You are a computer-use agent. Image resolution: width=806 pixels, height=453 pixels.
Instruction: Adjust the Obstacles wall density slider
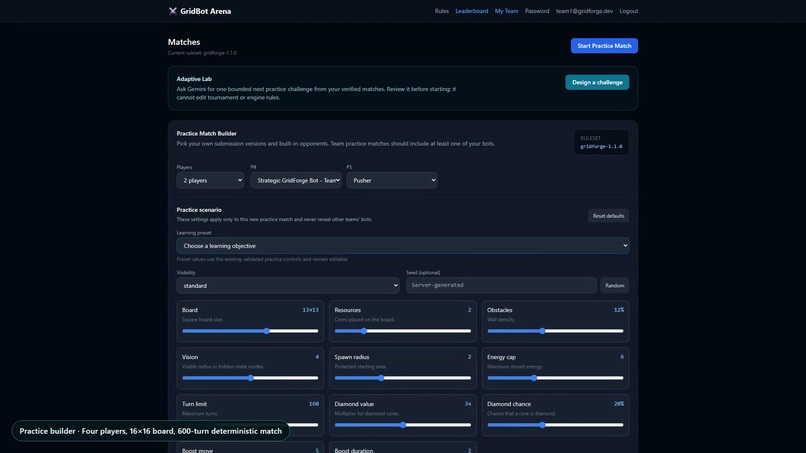(x=555, y=331)
